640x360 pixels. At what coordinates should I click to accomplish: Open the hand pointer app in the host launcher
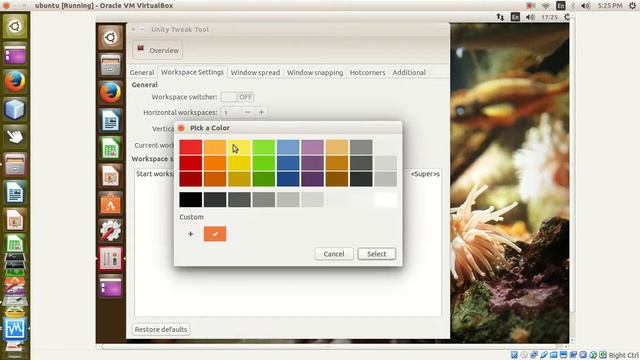(x=15, y=136)
